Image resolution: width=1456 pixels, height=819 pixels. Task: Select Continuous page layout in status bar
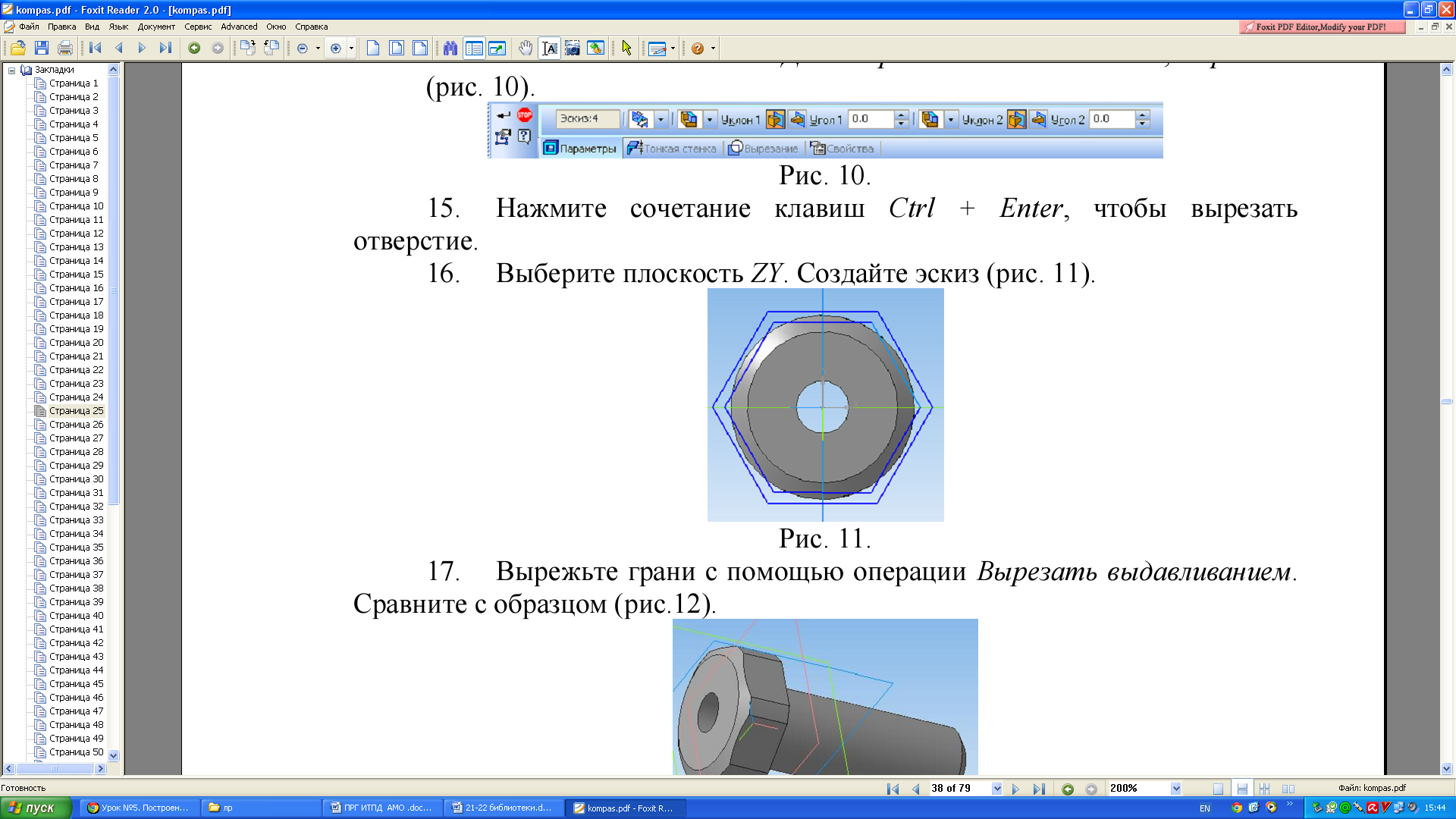1241,789
